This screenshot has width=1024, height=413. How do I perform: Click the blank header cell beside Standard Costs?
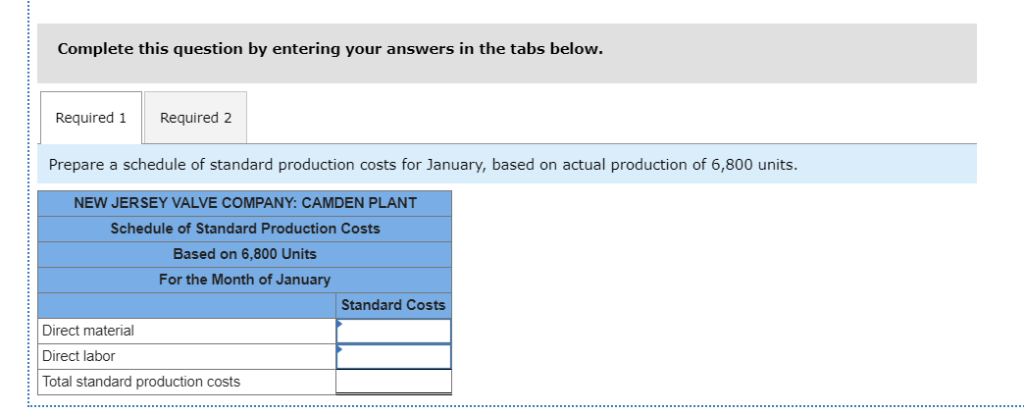pos(187,305)
